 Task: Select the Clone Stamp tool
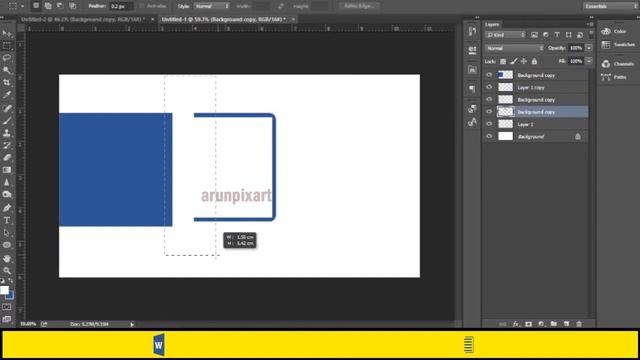[x=7, y=133]
